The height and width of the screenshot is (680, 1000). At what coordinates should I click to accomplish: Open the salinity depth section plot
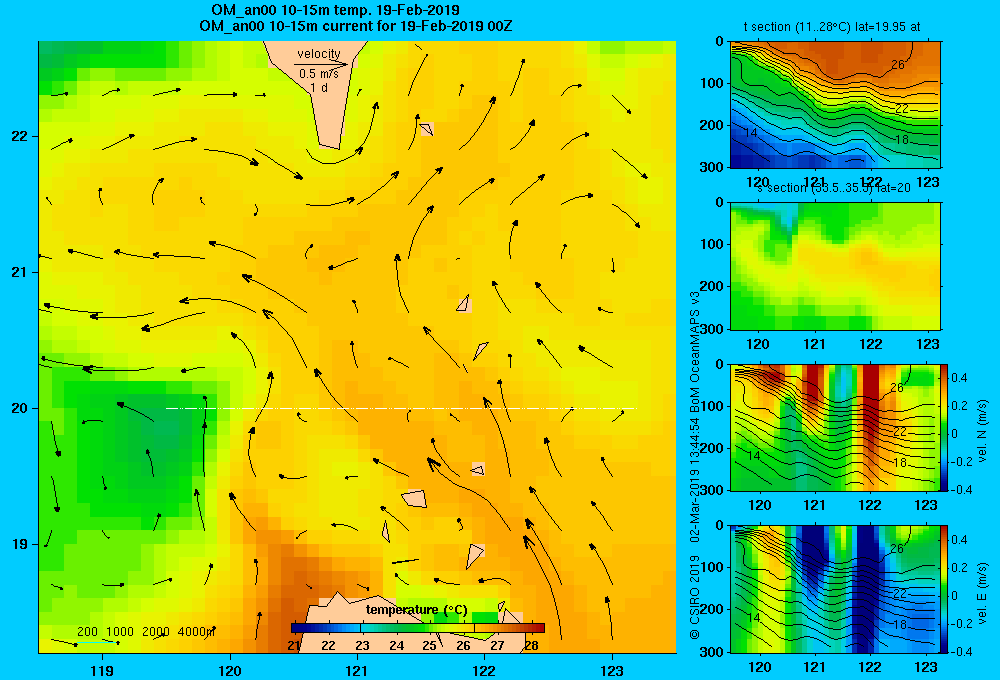coord(835,266)
